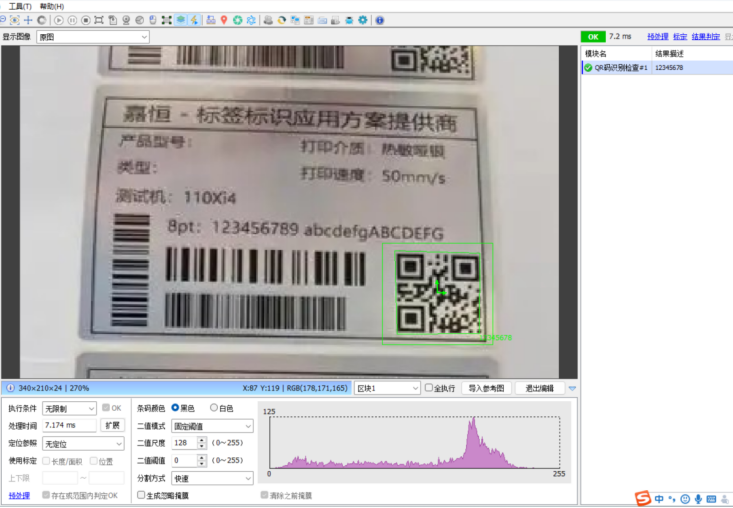
Task: Toggle the OK checkbox beside 执行条件
Action: click(106, 408)
